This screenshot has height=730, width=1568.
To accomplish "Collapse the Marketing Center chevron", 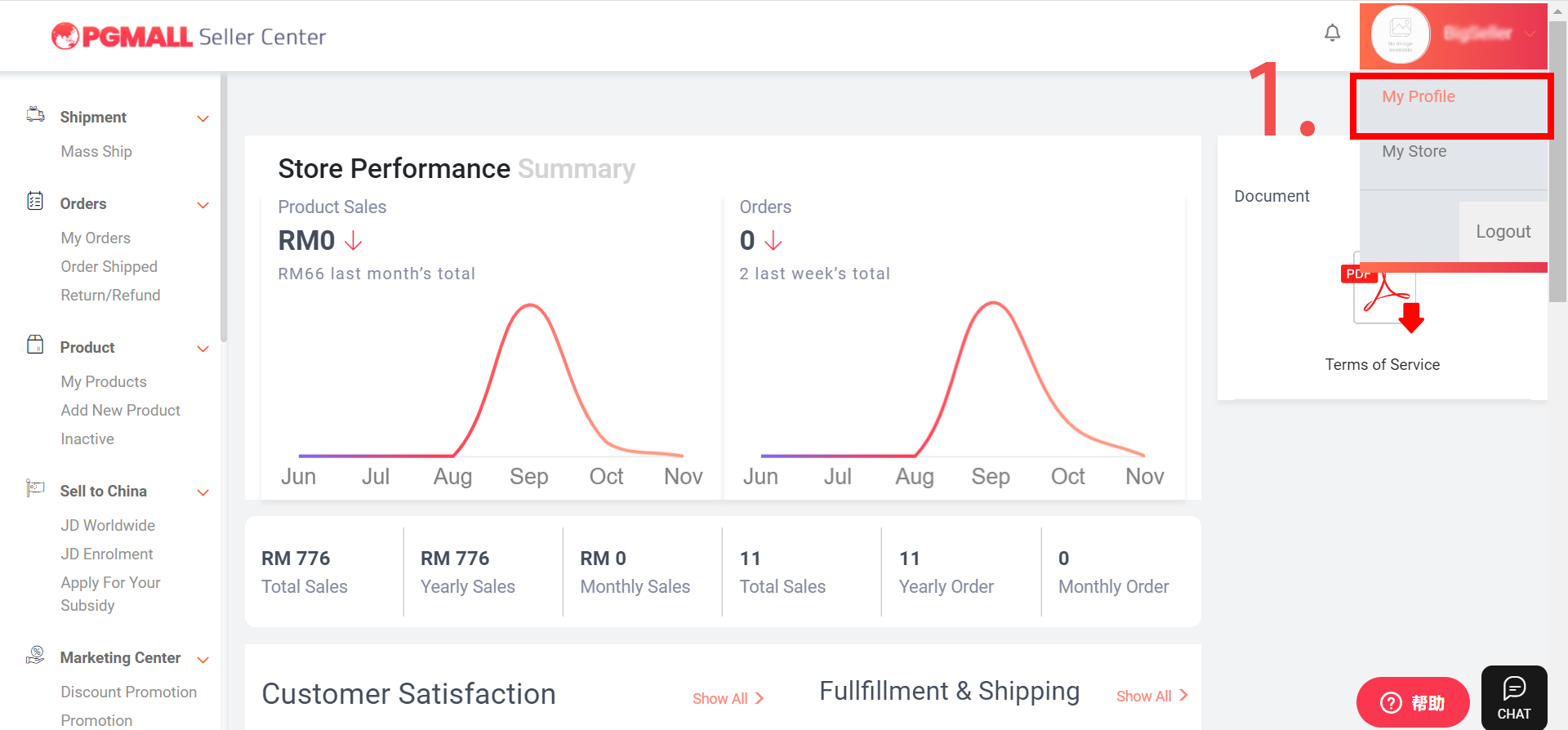I will 203,660.
